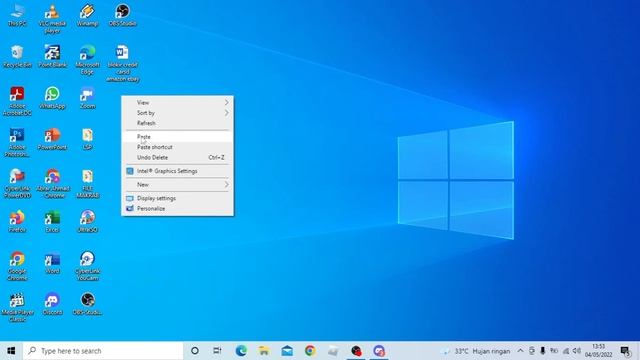Open the weather widget Hujan ringan
The image size is (640, 360).
pyautogui.click(x=476, y=351)
